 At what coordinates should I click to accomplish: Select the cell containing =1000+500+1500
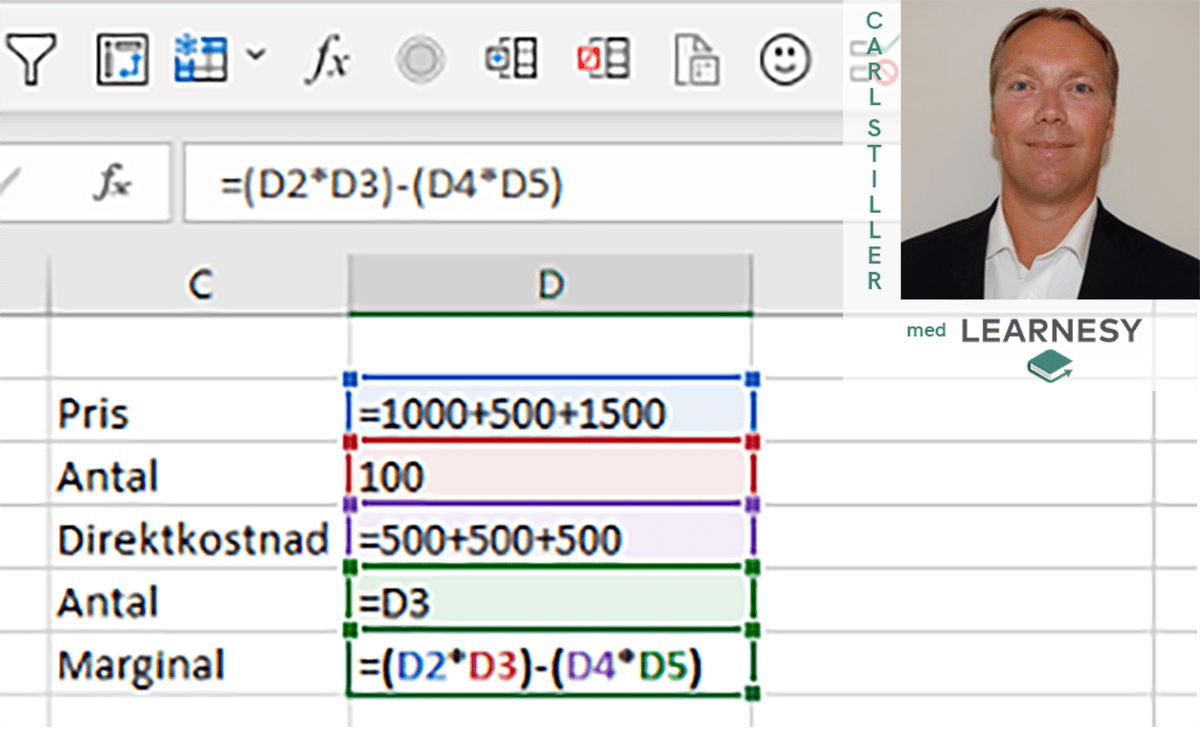548,413
